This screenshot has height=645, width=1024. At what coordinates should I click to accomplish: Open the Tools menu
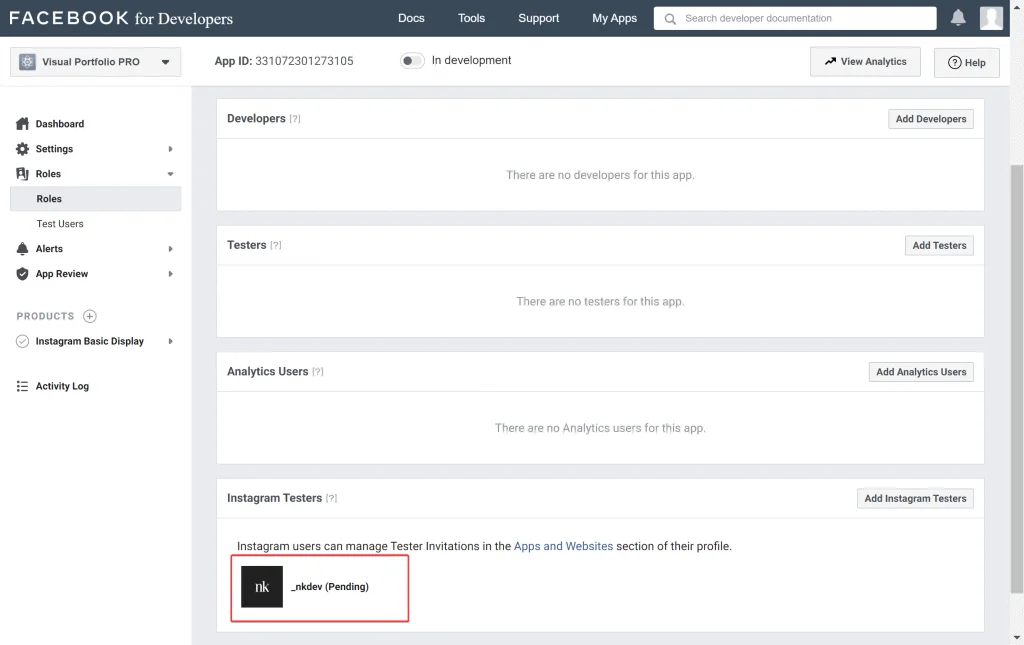[471, 18]
